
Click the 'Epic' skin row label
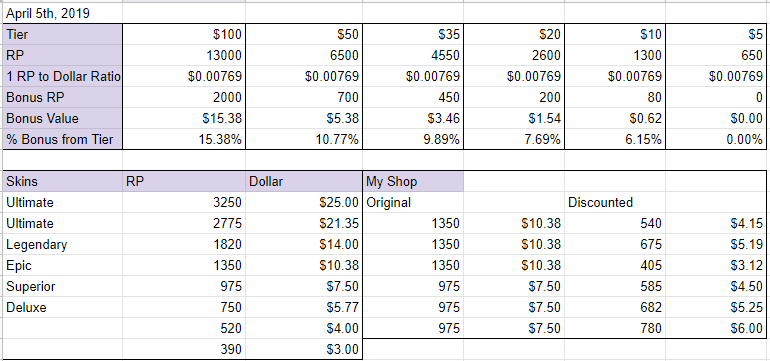[62, 266]
